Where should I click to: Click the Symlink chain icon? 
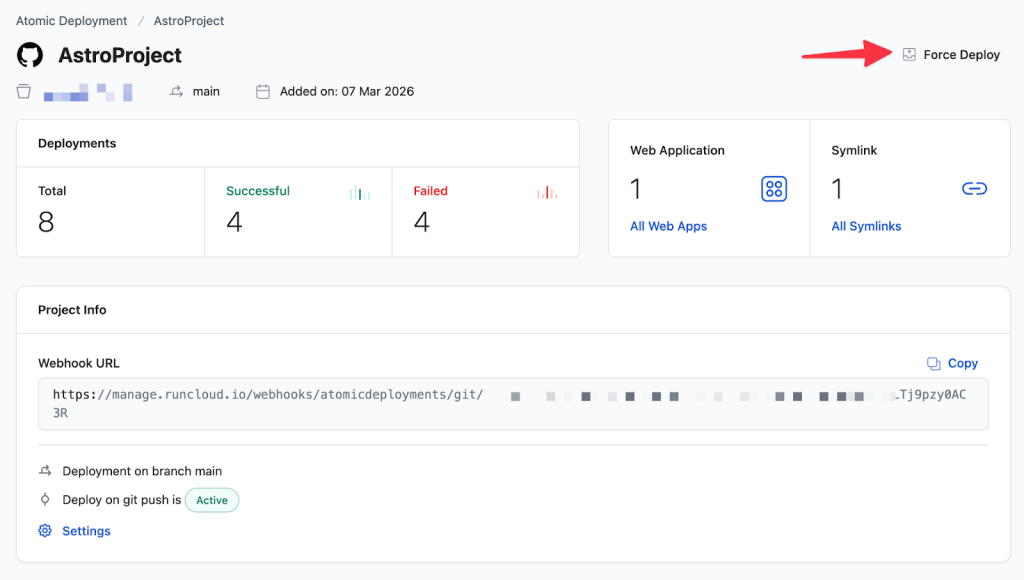click(974, 189)
